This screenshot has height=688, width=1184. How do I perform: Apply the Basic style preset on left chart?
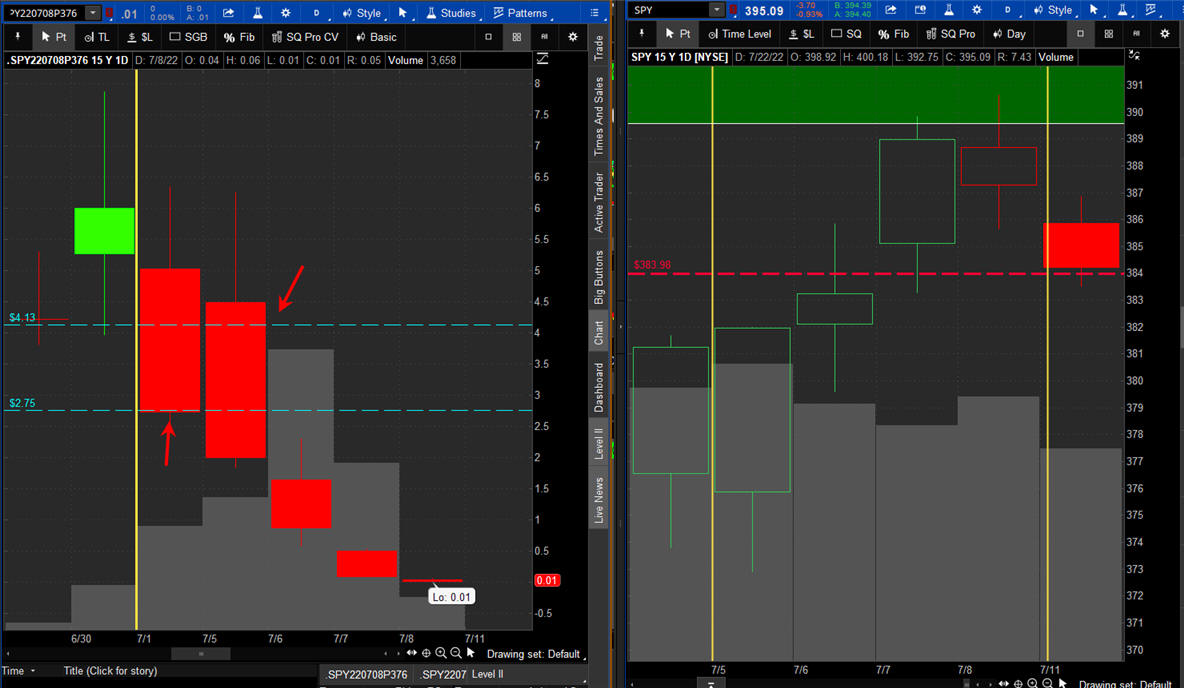click(x=376, y=36)
